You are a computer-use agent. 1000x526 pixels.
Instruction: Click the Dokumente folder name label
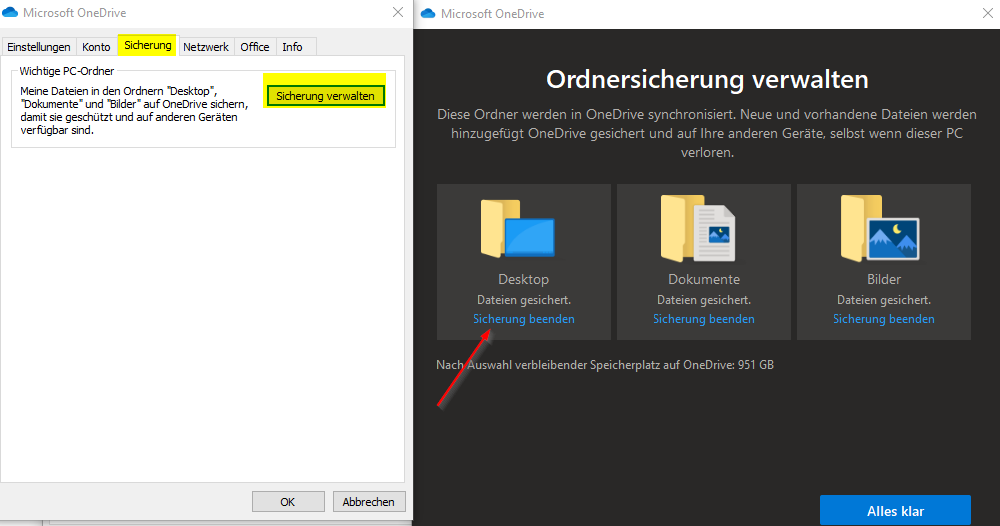(703, 279)
